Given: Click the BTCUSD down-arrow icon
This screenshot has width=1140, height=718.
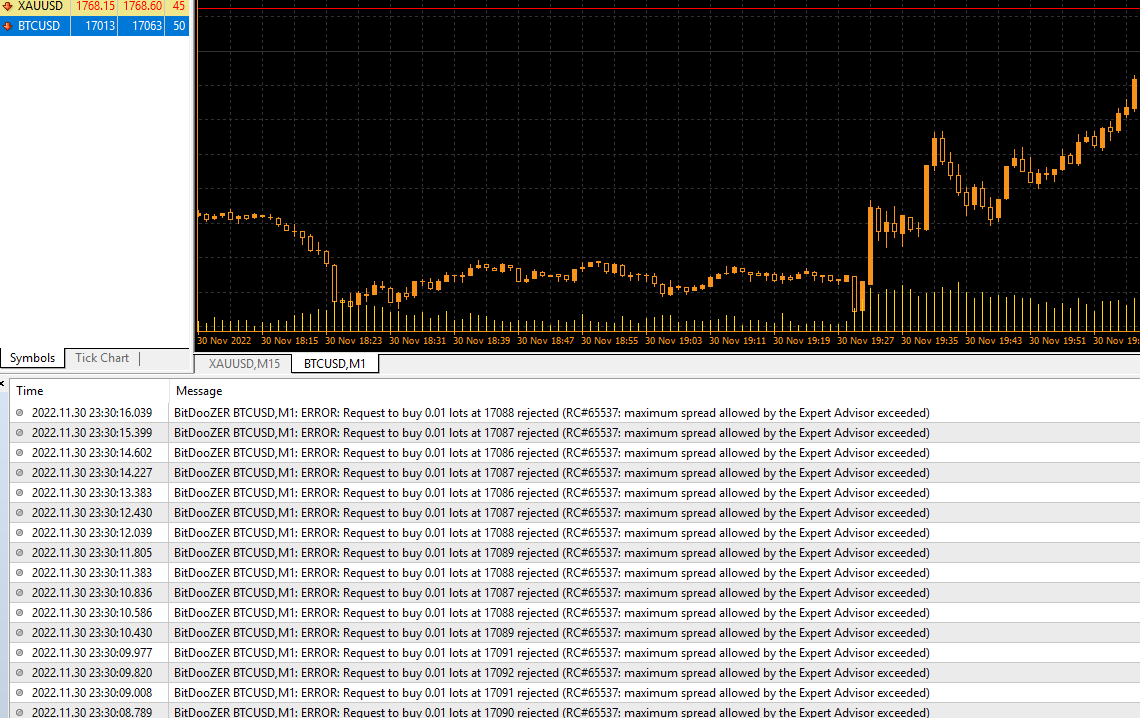Looking at the screenshot, I should (7, 26).
